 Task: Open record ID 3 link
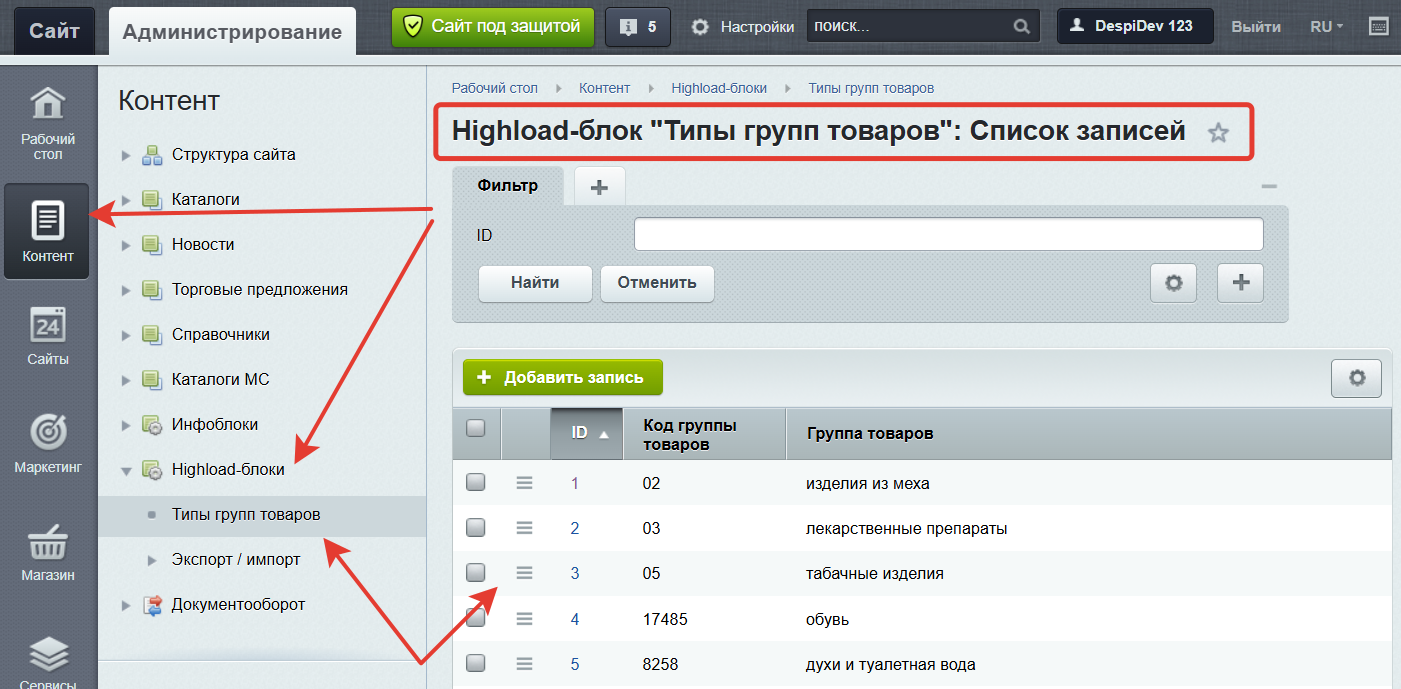coord(575,574)
